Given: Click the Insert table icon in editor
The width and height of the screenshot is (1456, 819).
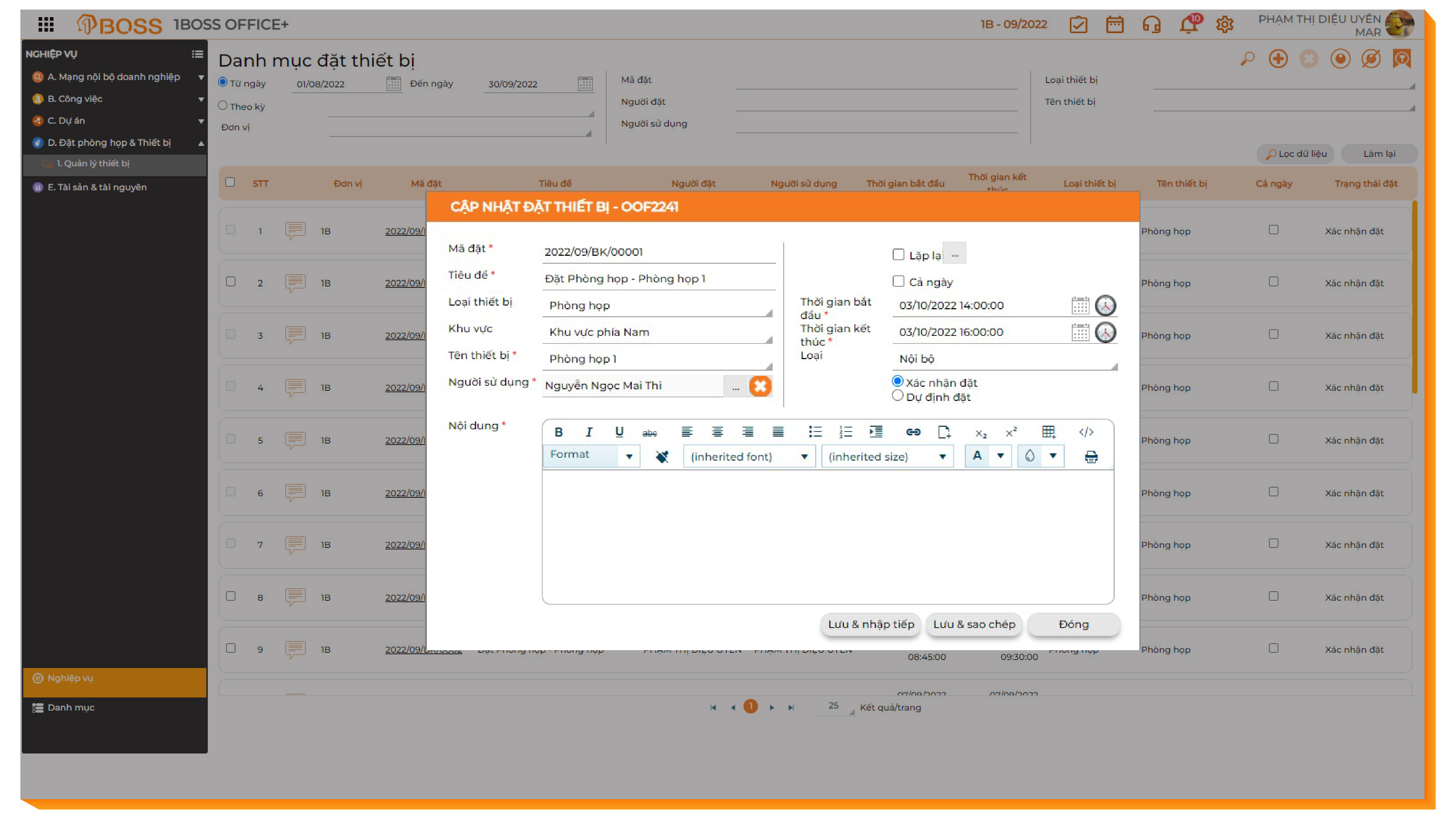Looking at the screenshot, I should 1048,432.
